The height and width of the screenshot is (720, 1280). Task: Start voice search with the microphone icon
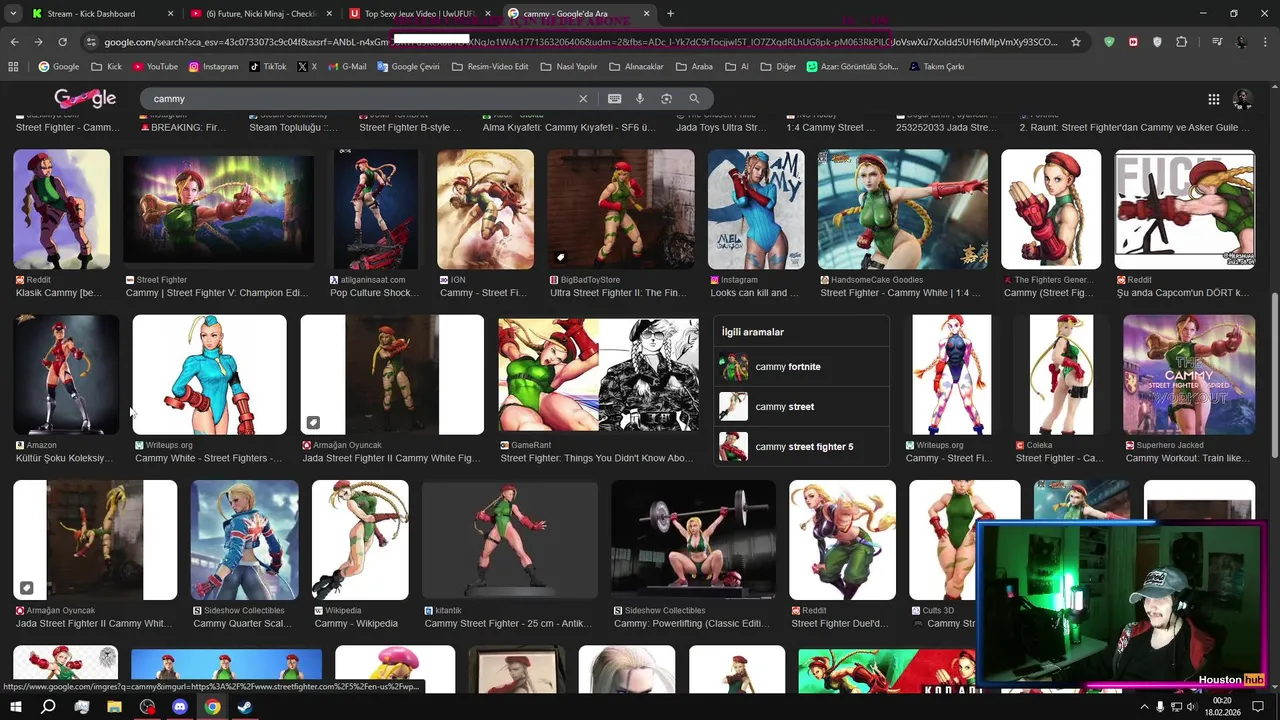[640, 99]
